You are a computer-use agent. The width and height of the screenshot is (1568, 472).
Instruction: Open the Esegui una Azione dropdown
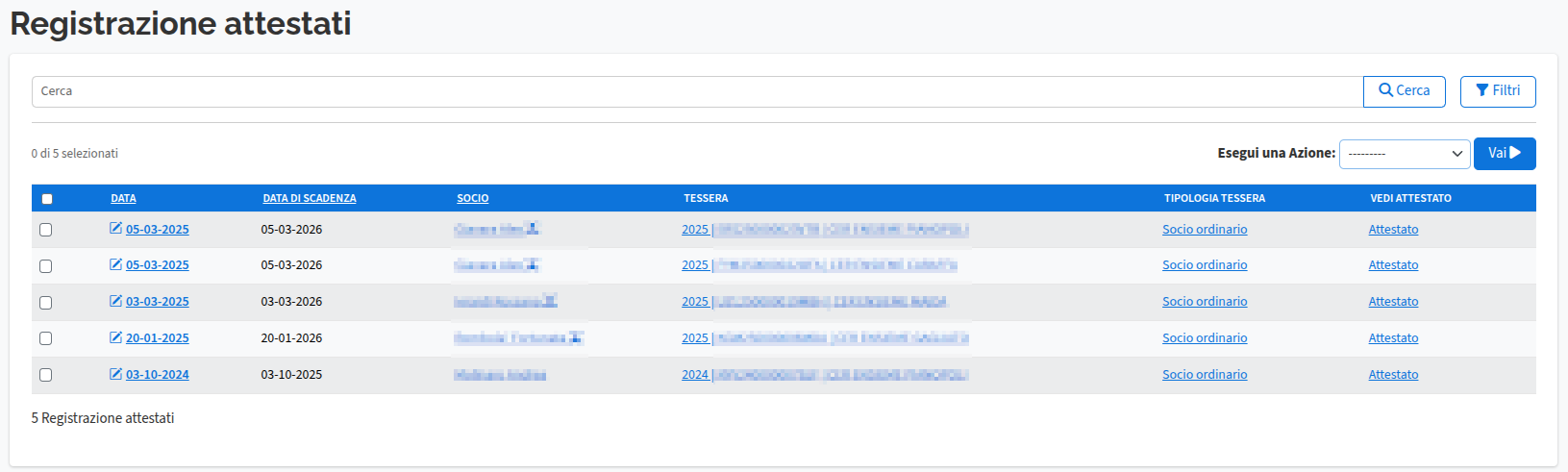1405,154
